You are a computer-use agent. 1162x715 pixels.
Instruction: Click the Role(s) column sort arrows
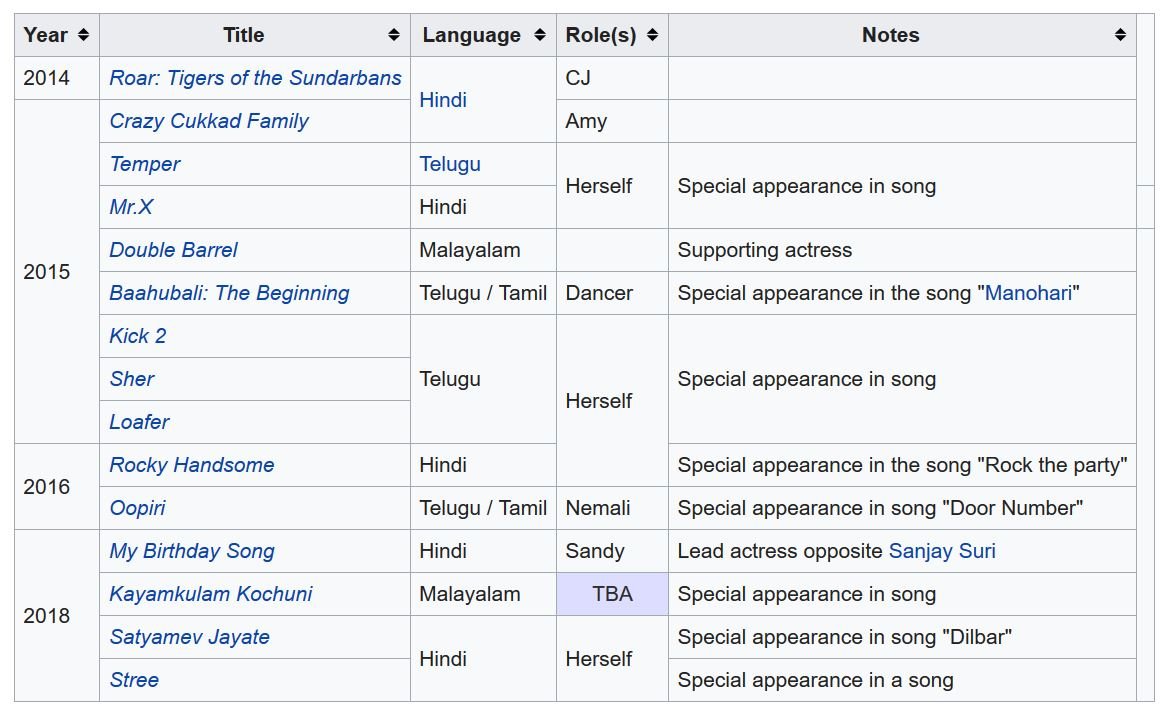pos(652,35)
